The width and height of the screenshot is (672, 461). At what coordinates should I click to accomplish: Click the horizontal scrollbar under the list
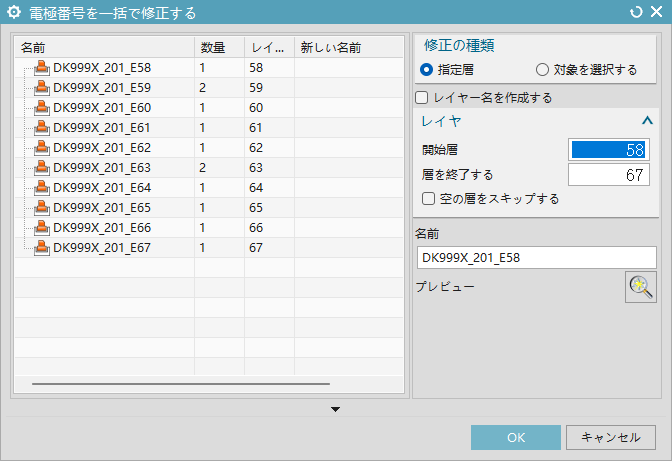click(x=180, y=383)
